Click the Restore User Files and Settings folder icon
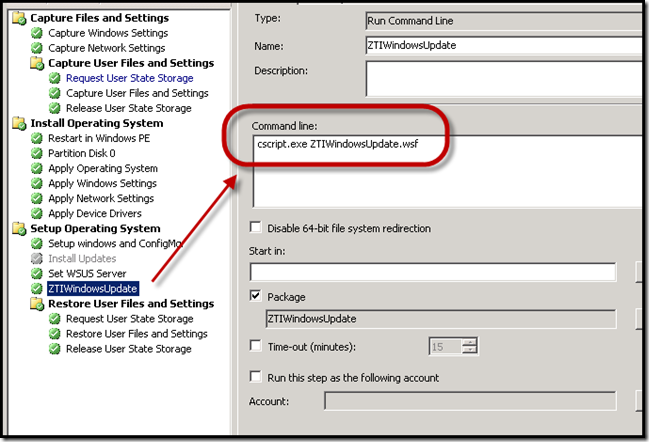 click(37, 304)
